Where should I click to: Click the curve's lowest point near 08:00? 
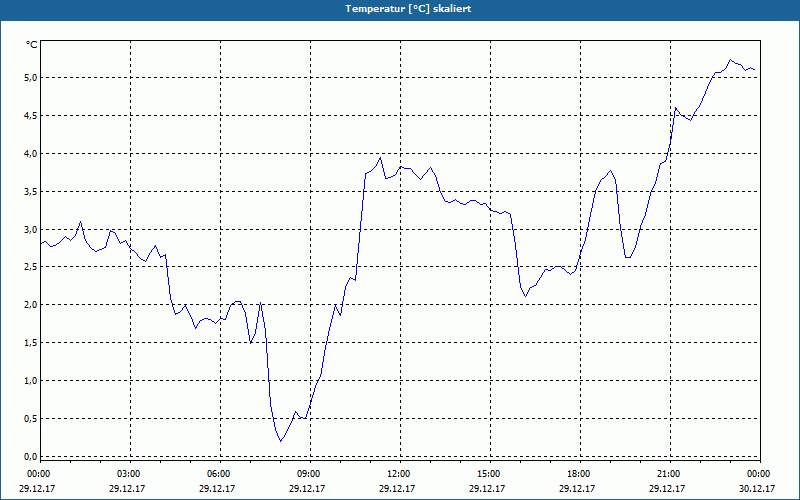click(281, 441)
